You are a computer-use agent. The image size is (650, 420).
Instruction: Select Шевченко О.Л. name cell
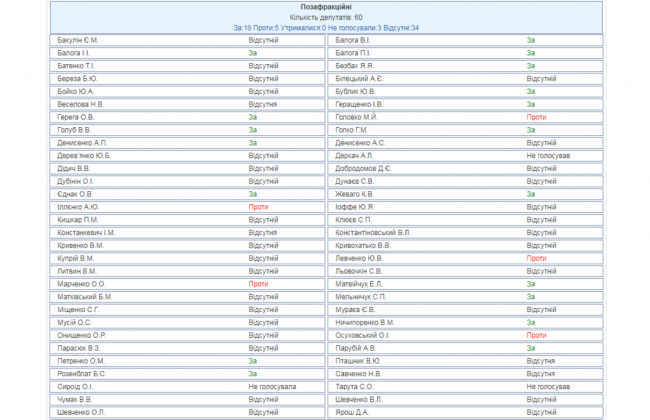point(81,411)
